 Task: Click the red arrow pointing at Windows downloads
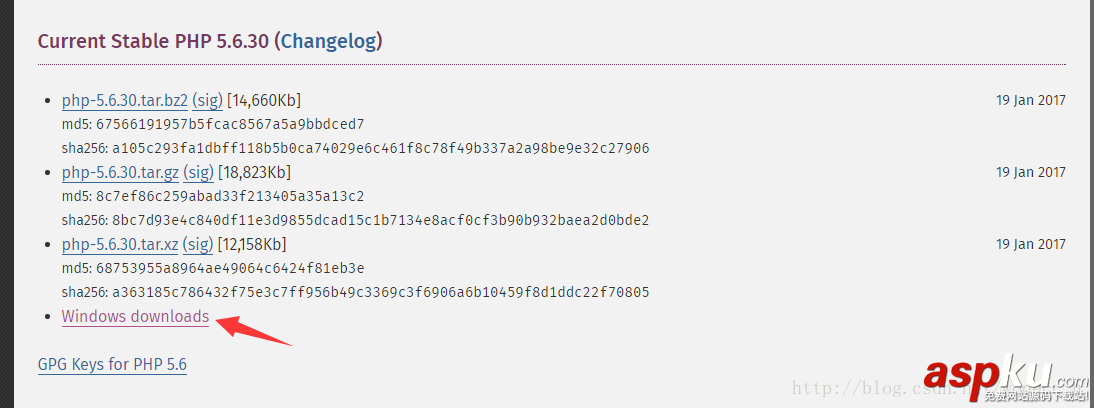(x=255, y=330)
